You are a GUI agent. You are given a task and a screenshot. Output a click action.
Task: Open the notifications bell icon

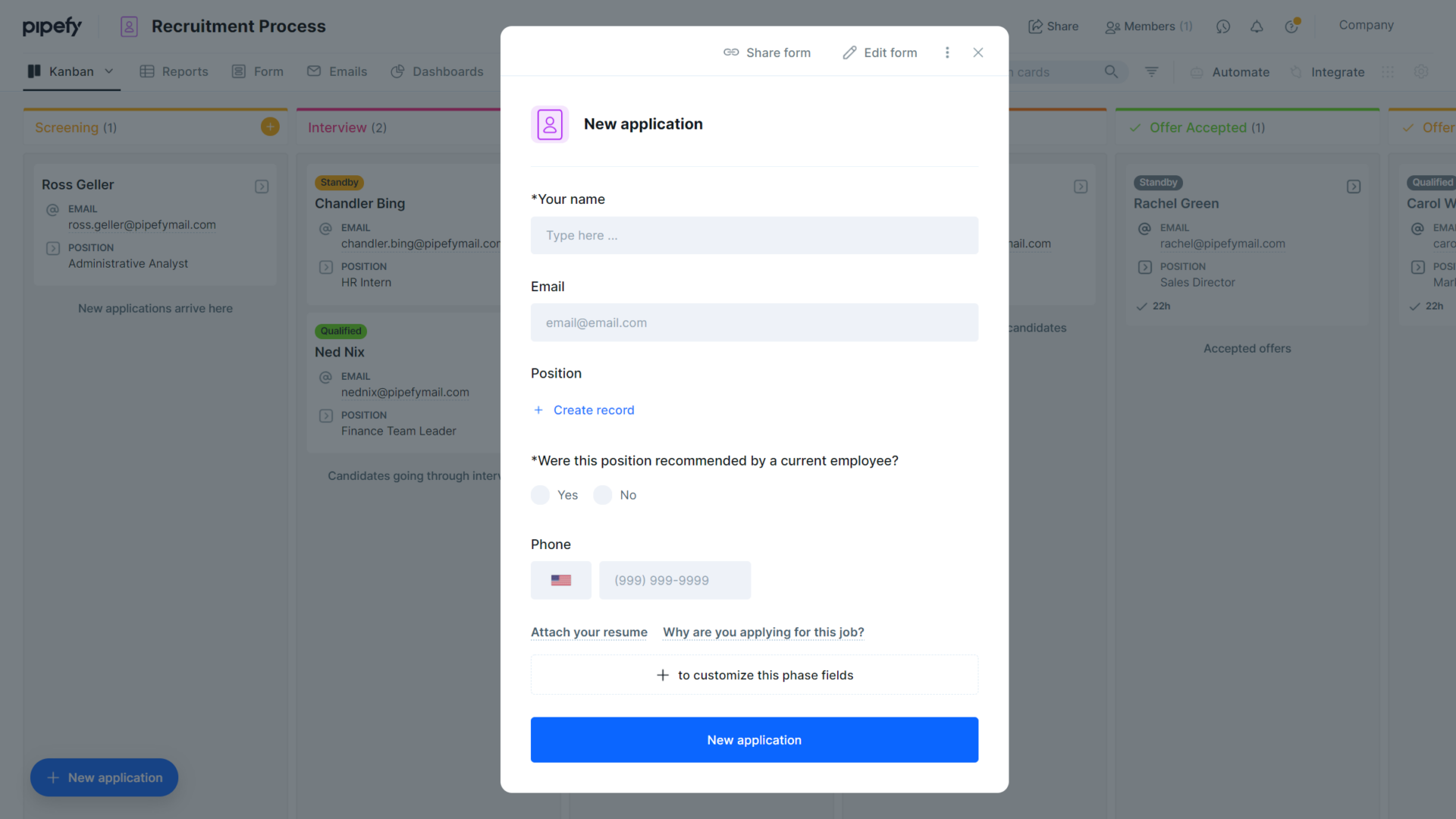coord(1257,26)
